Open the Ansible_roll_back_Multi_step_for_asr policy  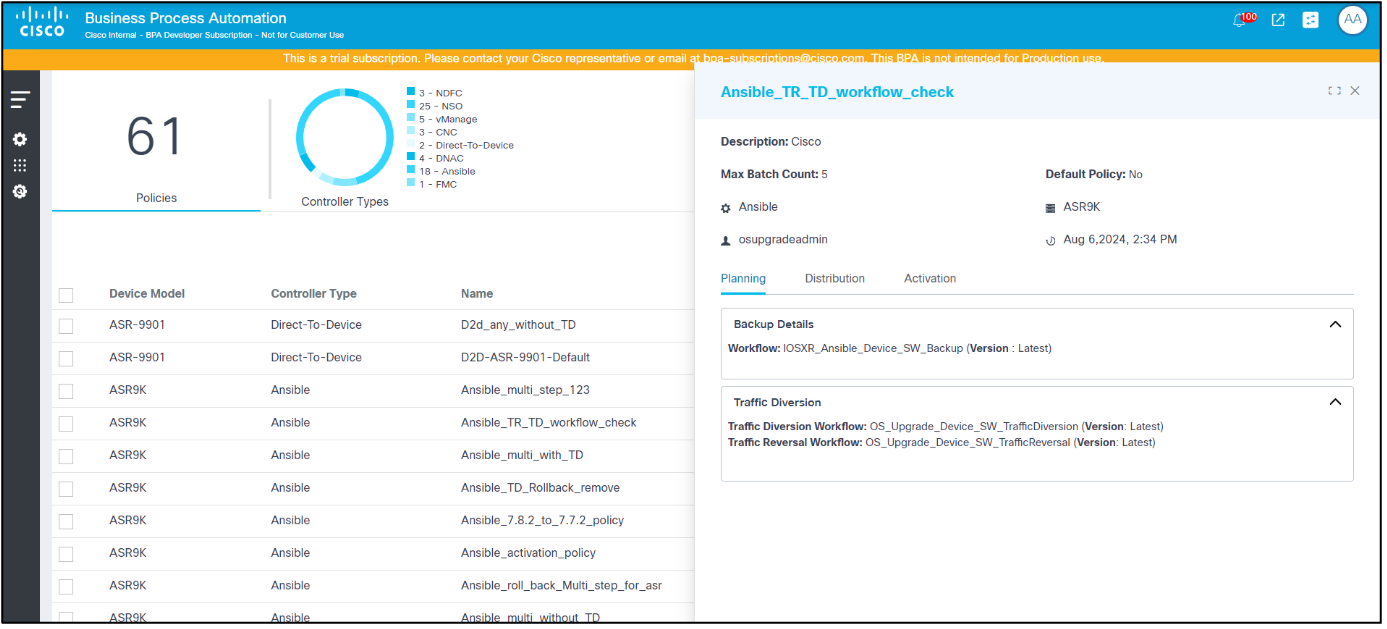click(561, 585)
